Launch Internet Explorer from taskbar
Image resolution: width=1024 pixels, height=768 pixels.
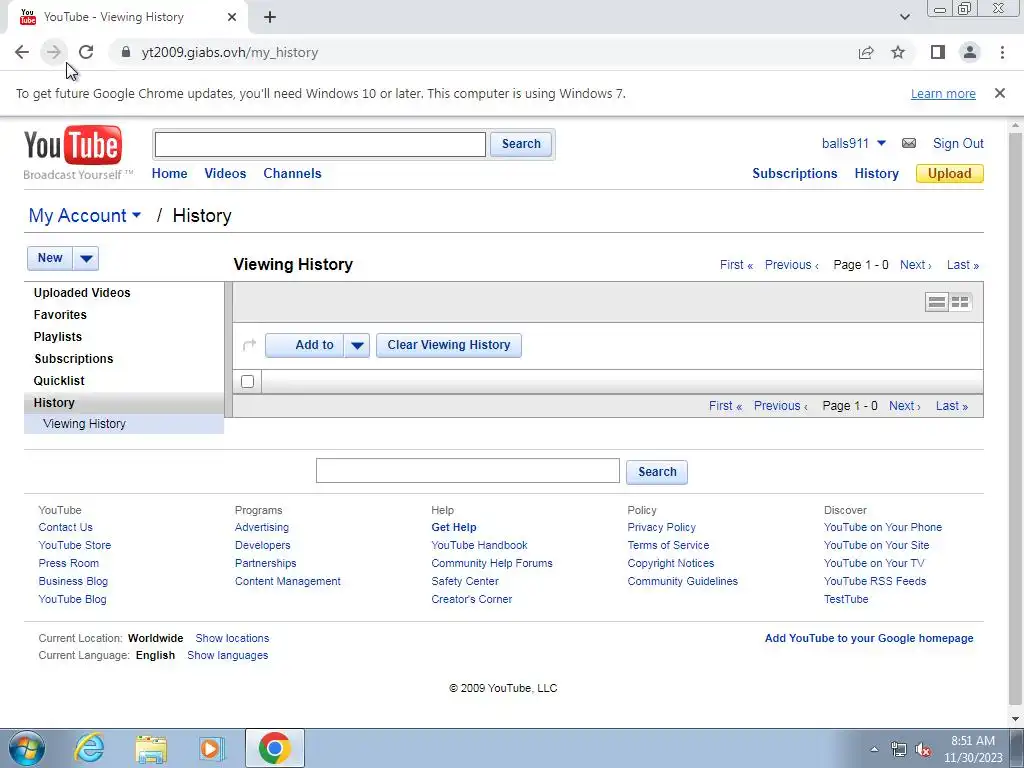89,748
